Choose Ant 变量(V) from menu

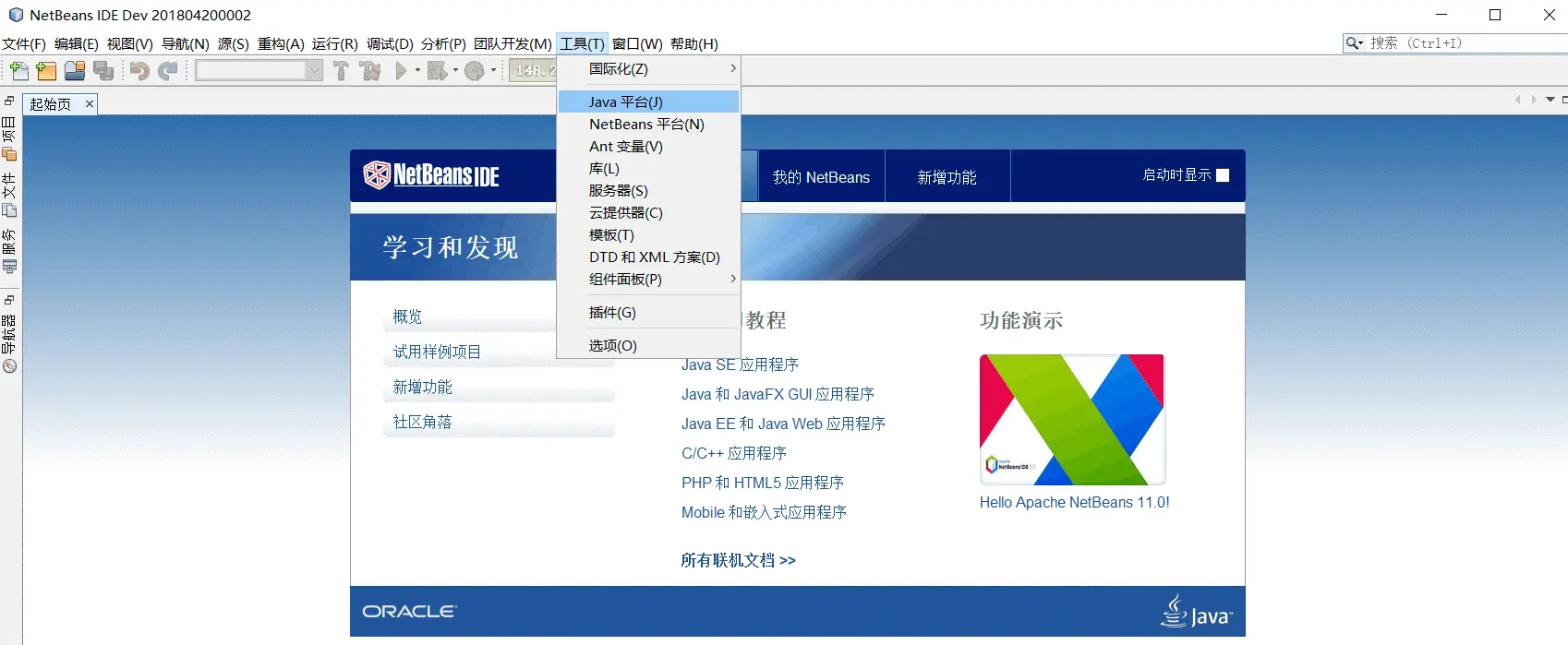(648, 147)
